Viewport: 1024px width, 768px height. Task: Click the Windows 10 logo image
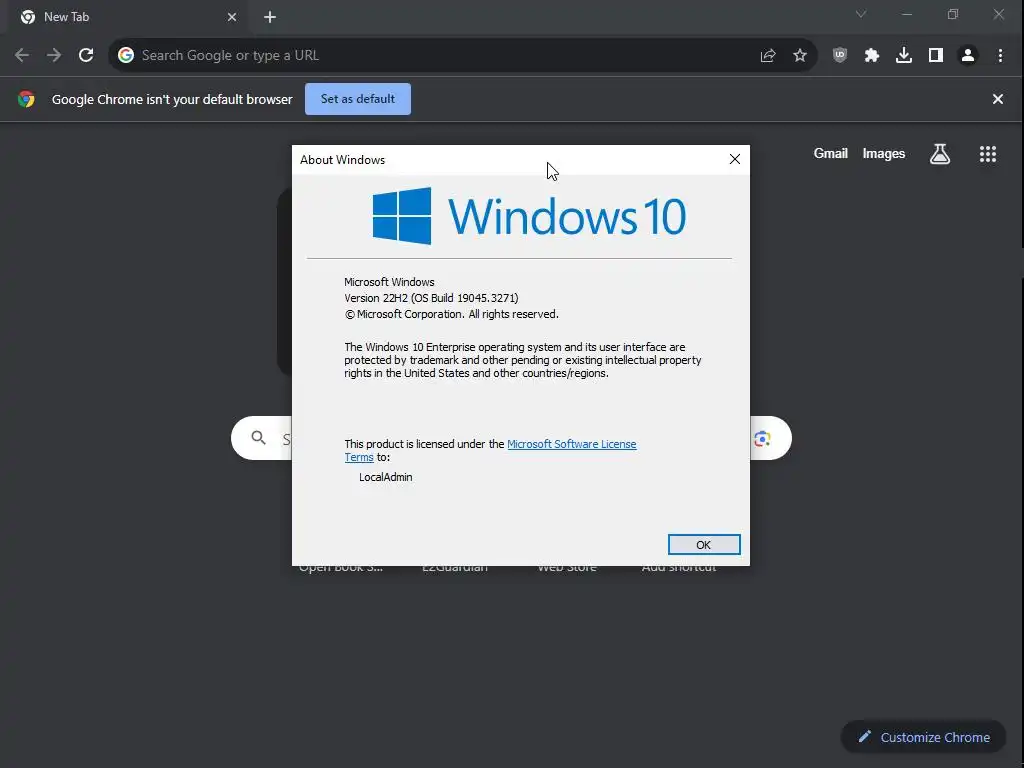529,216
